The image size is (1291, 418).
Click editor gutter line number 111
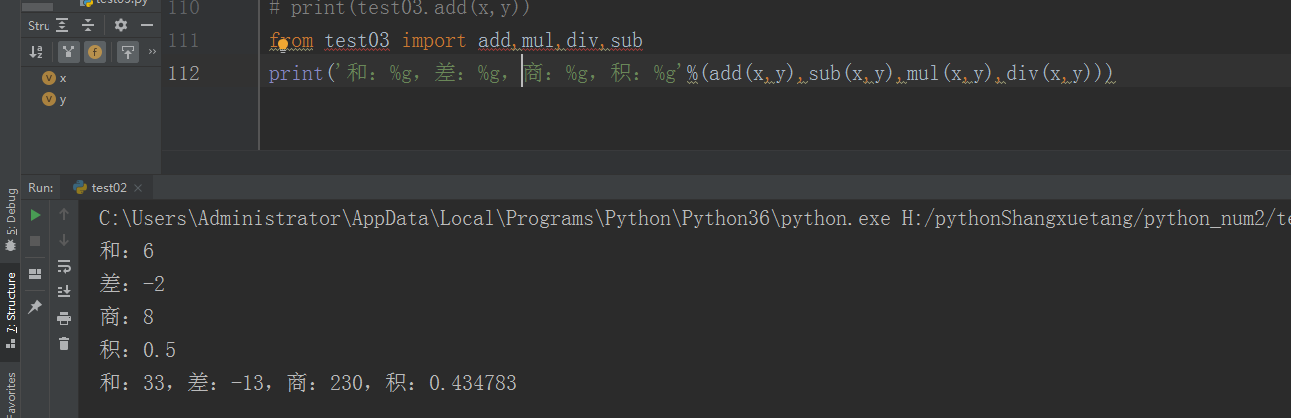[x=185, y=41]
